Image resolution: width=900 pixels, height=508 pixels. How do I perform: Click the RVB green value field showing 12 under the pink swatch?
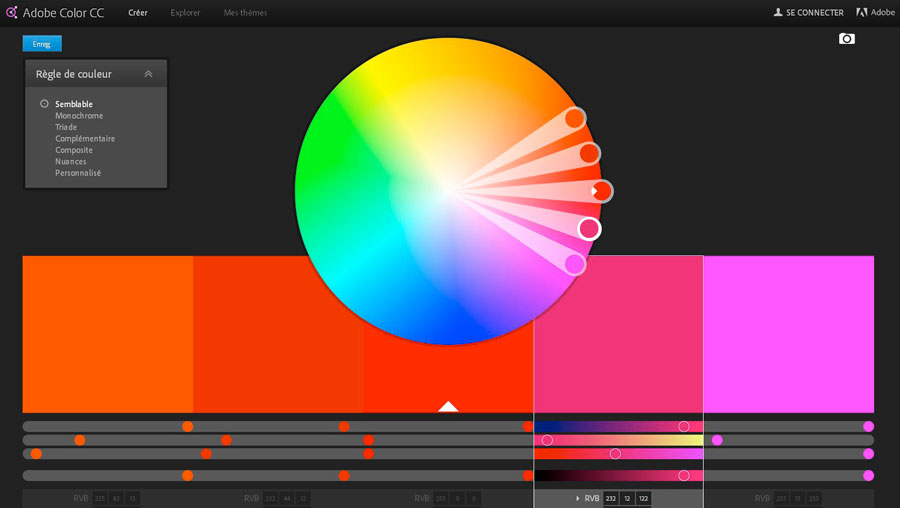click(x=627, y=498)
